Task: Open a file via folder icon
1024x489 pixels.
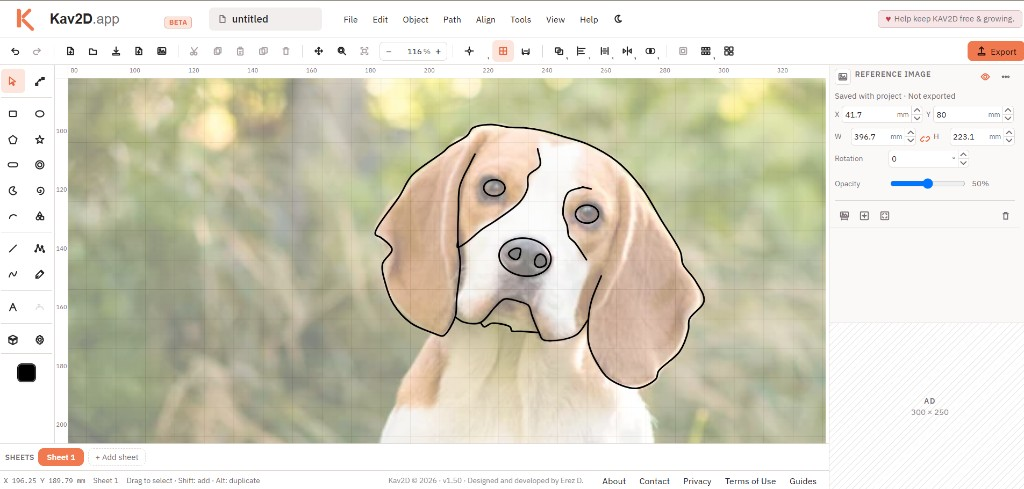Action: (x=93, y=51)
